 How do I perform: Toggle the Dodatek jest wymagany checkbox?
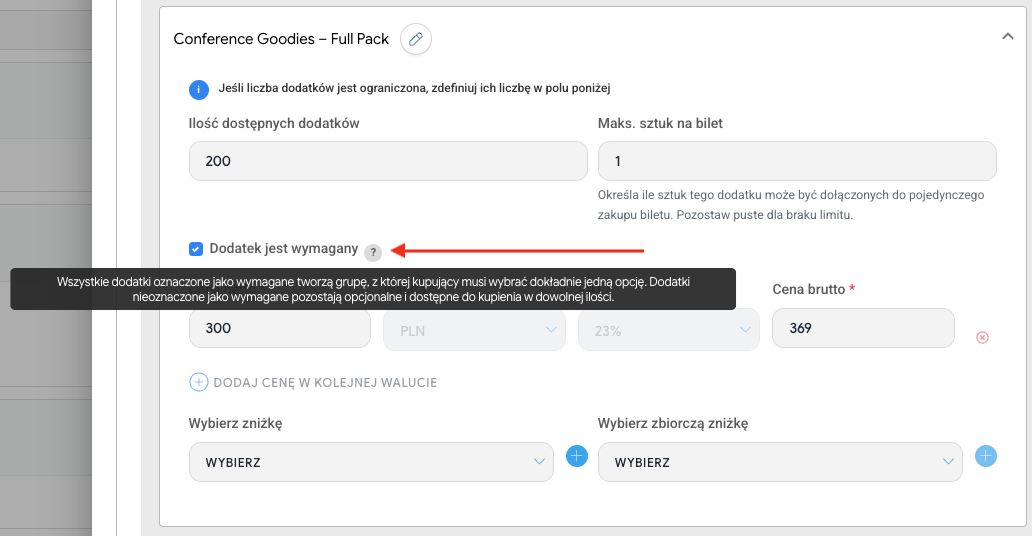(x=196, y=248)
